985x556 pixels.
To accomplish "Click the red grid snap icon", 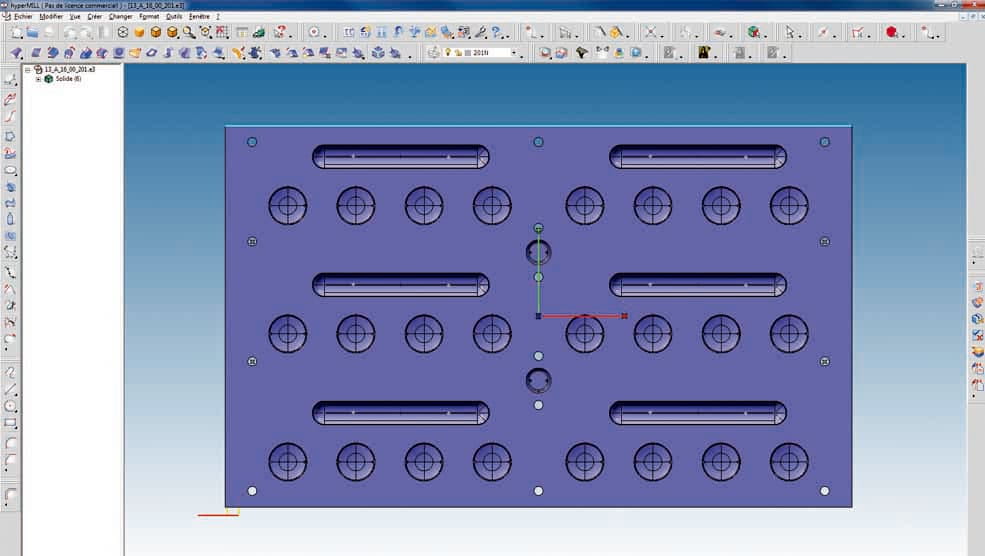I will coord(222,32).
